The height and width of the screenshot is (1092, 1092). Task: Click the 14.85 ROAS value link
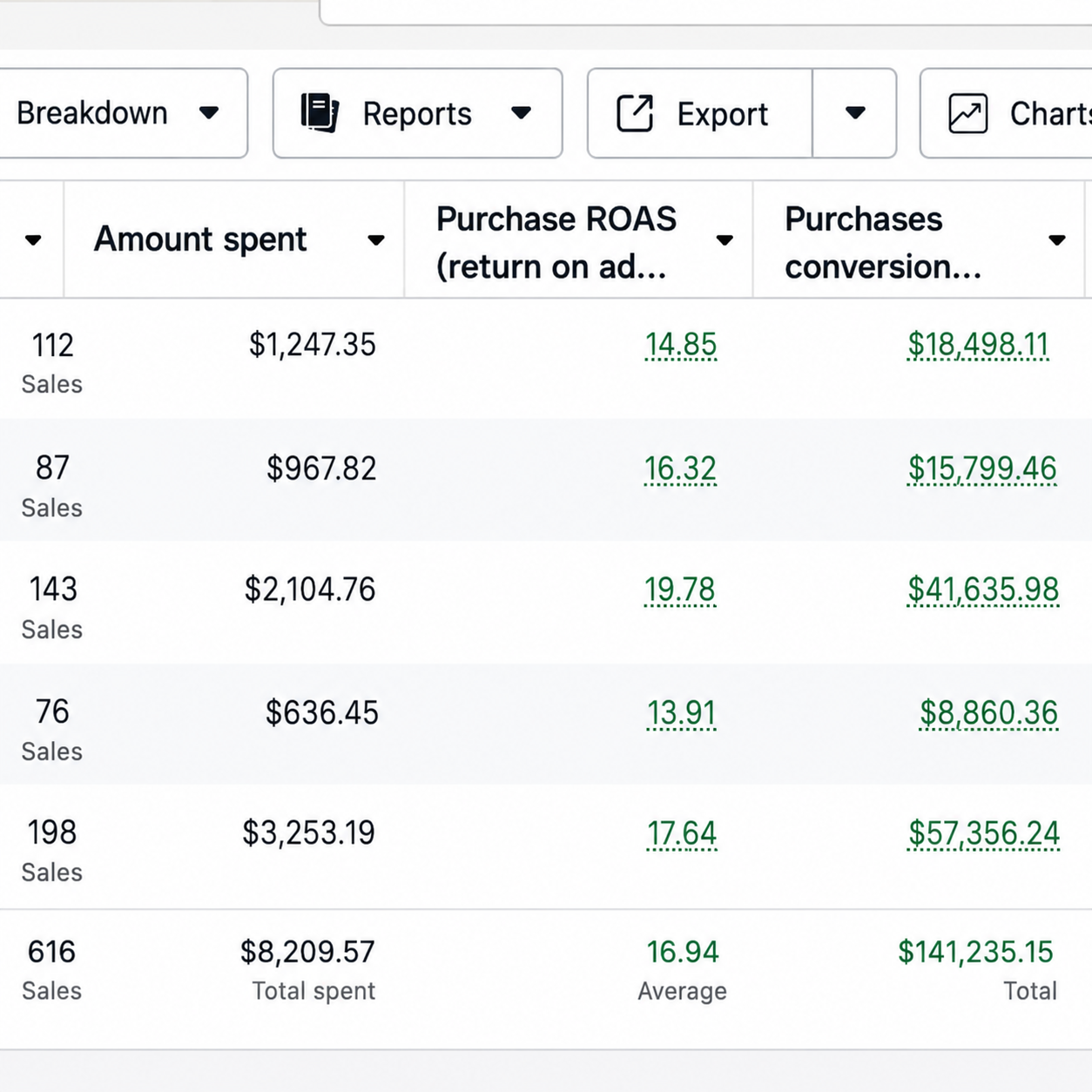tap(681, 346)
